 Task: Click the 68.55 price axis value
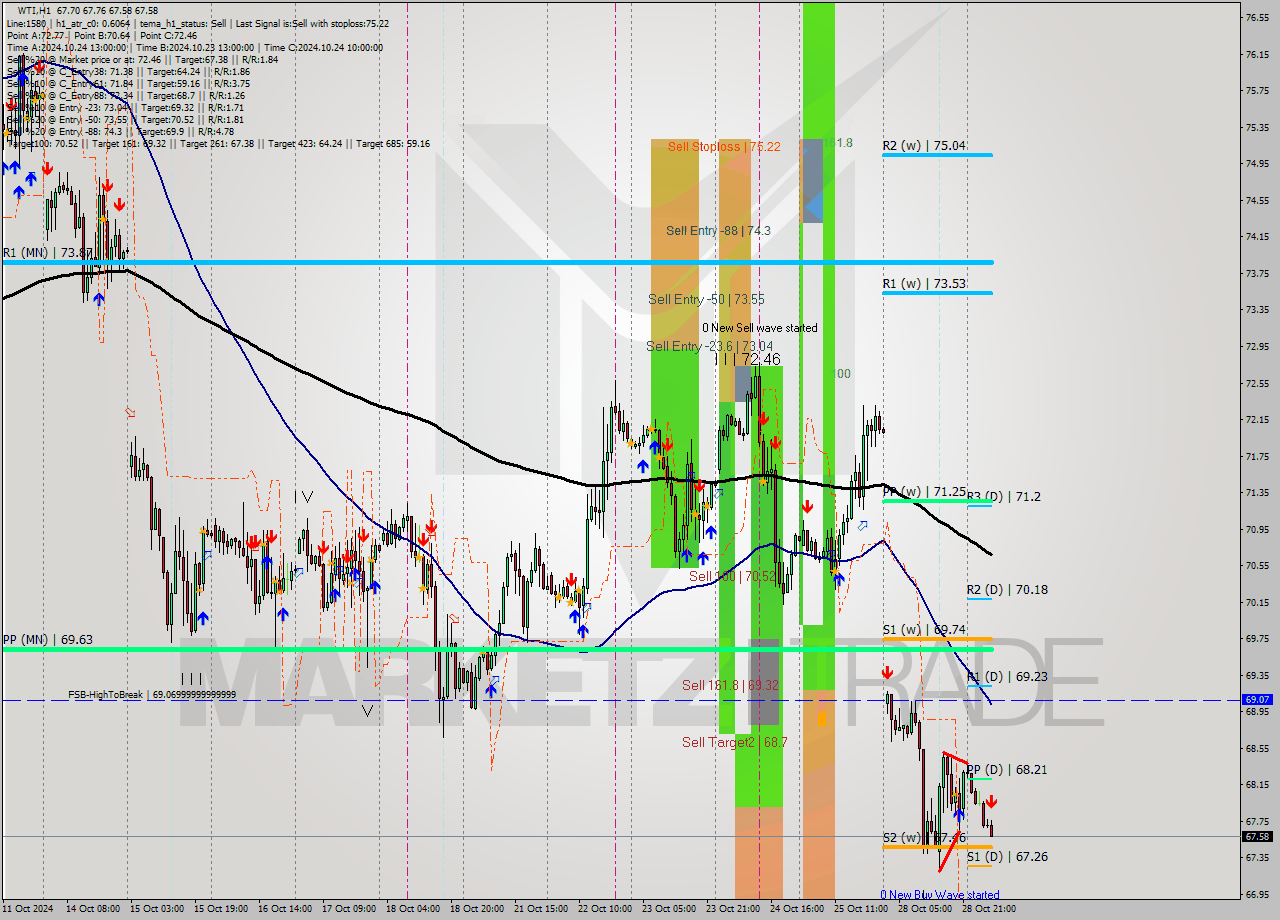[x=1257, y=748]
